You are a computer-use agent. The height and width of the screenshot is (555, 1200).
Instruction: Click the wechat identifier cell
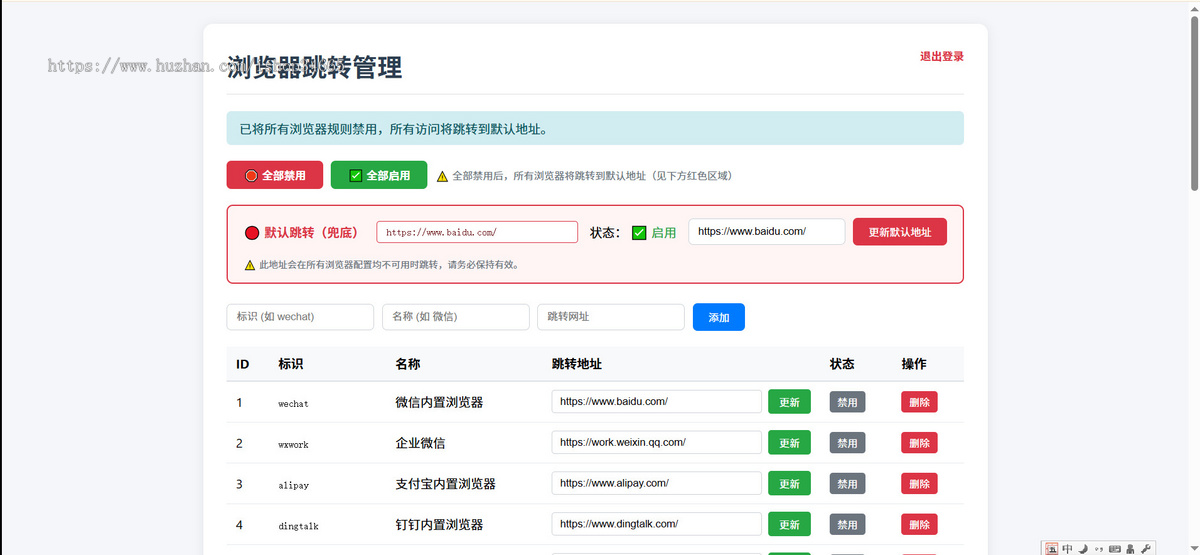294,403
